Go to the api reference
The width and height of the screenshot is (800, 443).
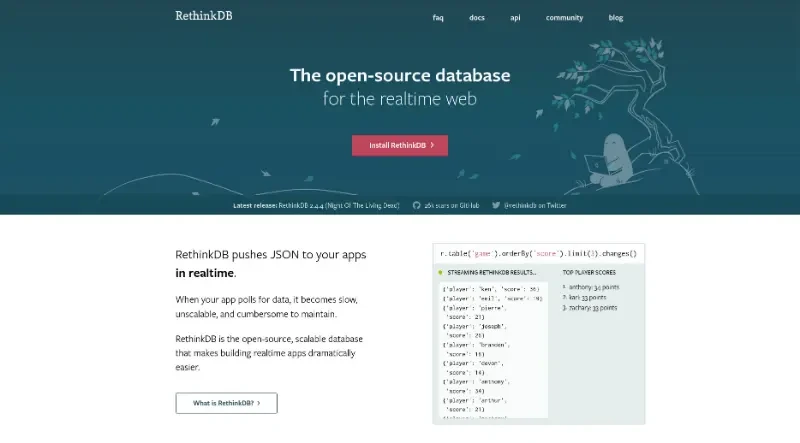515,18
